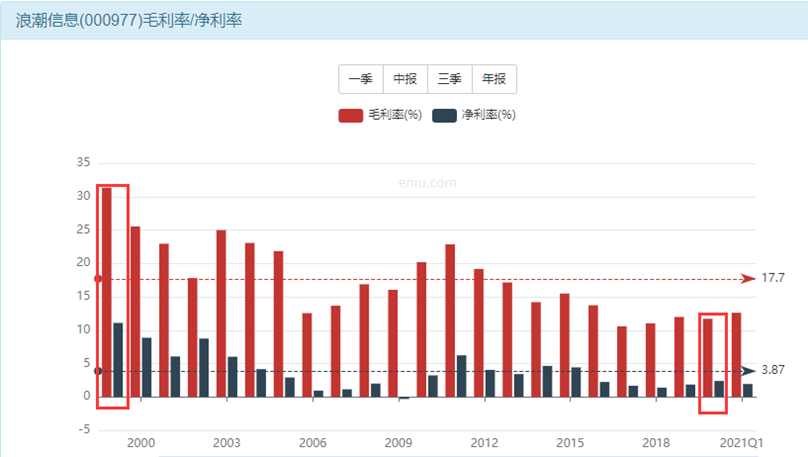808x457 pixels.
Task: Click x-axis label 2018
Action: (656, 443)
